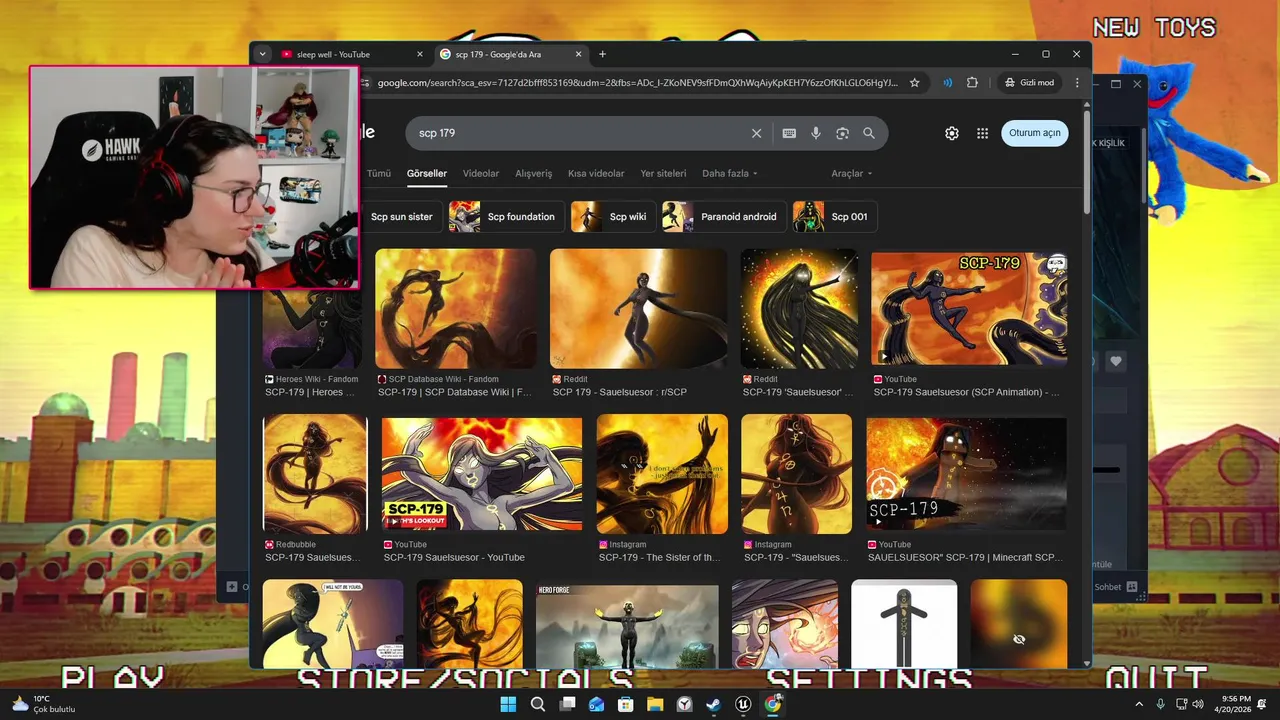Switch to the Videolar tab
Image resolution: width=1280 pixels, height=720 pixels.
[x=481, y=173]
